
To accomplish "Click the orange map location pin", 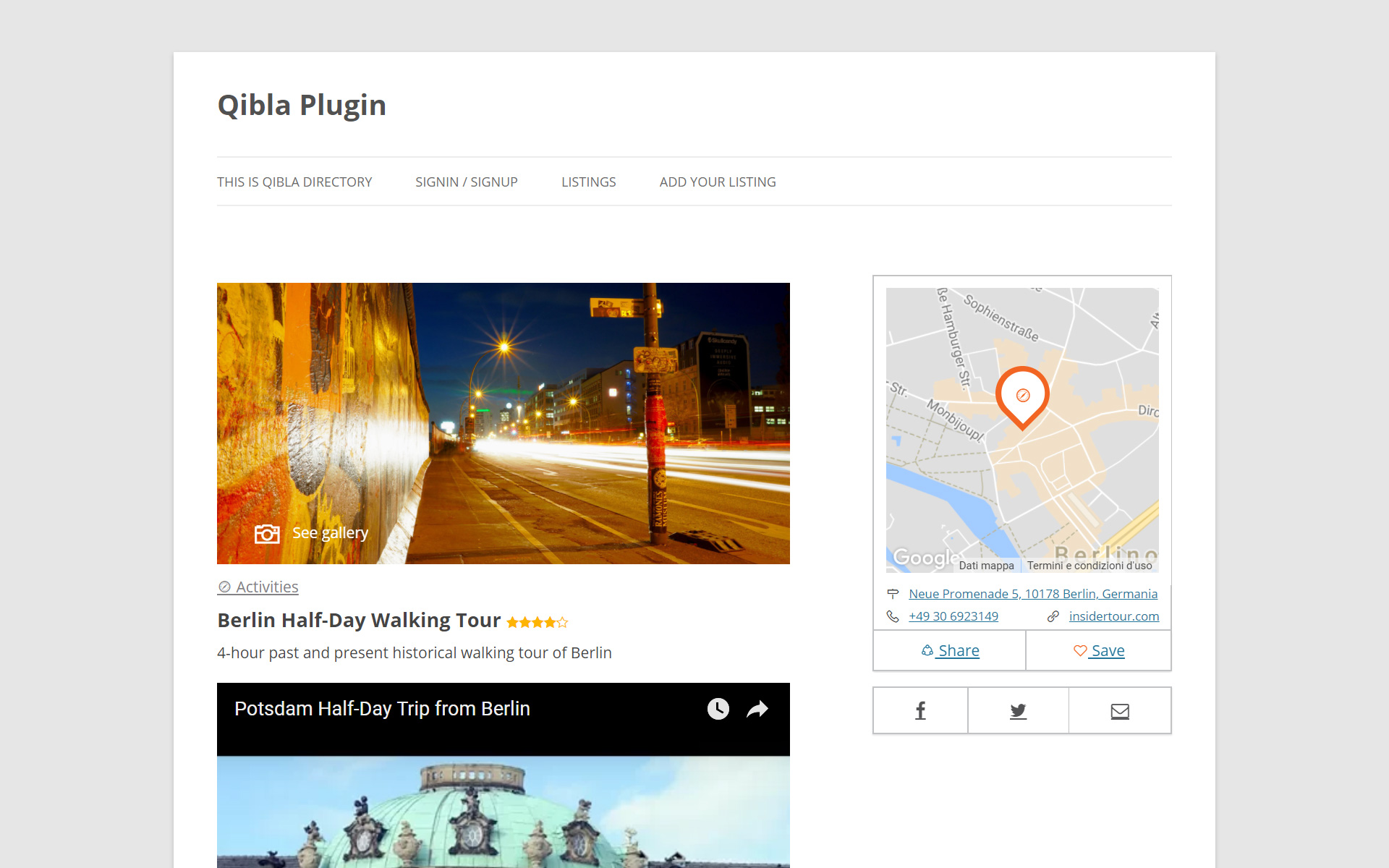I will click(x=1022, y=398).
